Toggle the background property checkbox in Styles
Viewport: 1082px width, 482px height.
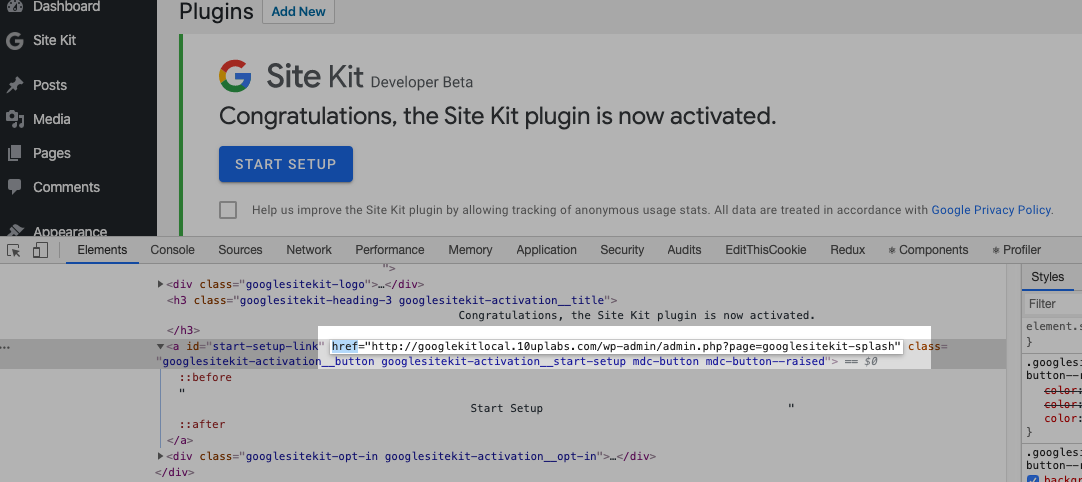[x=1033, y=478]
